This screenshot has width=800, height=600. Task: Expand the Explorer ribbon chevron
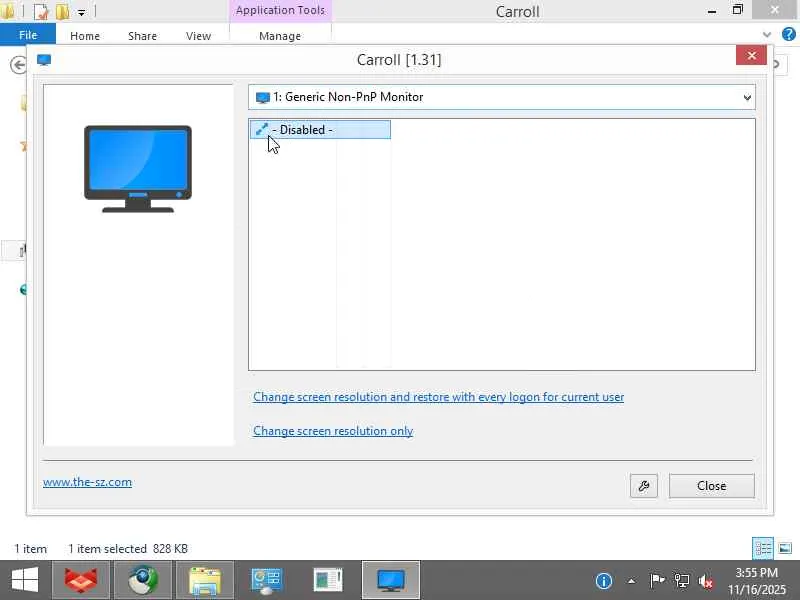[767, 35]
